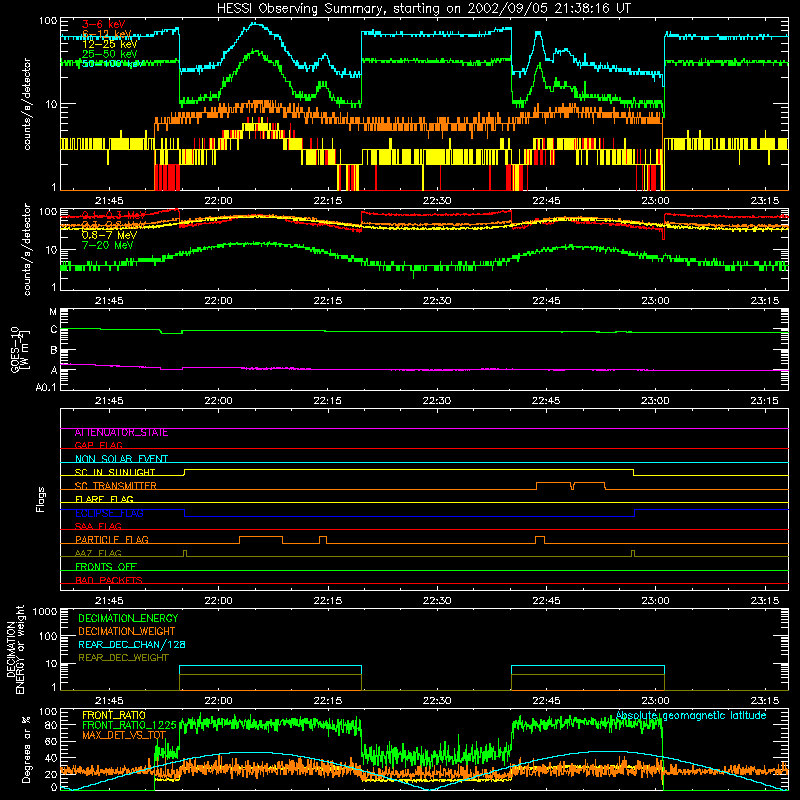Click the MAX_DET_VS_TOT legend label
The height and width of the screenshot is (800, 800).
point(124,735)
